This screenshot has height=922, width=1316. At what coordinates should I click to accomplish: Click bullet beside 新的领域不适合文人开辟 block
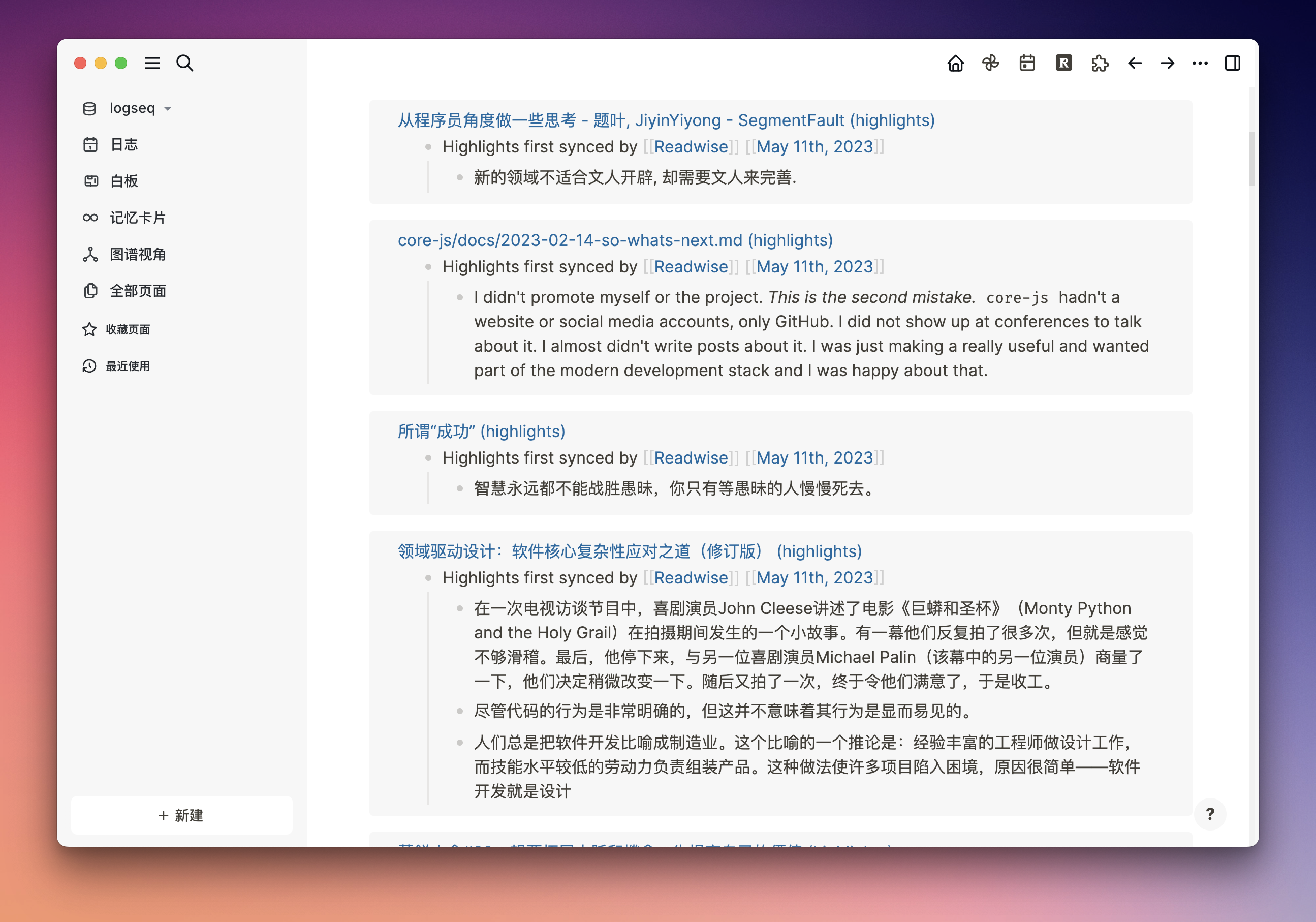(x=459, y=177)
